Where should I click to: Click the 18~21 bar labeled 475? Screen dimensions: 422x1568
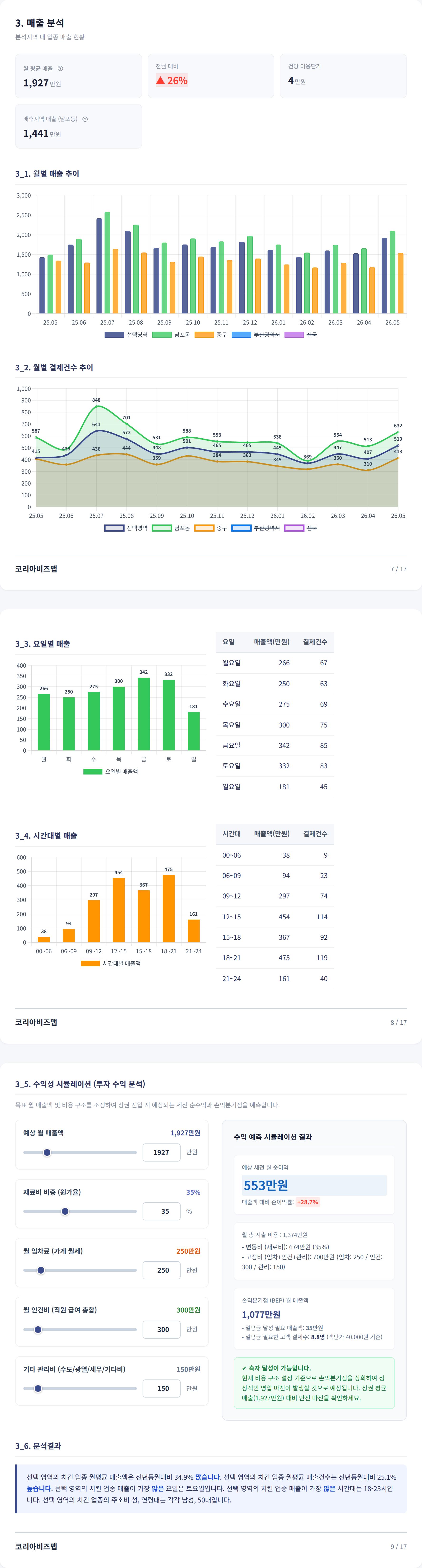(169, 909)
